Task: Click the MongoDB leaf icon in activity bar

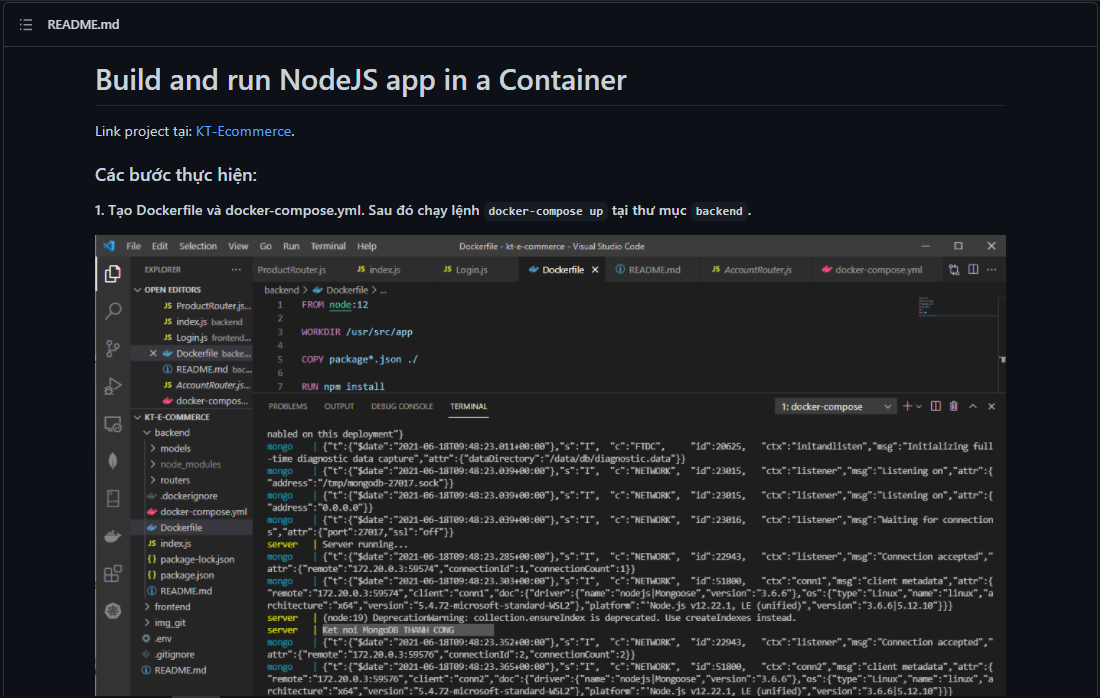Action: click(x=113, y=461)
